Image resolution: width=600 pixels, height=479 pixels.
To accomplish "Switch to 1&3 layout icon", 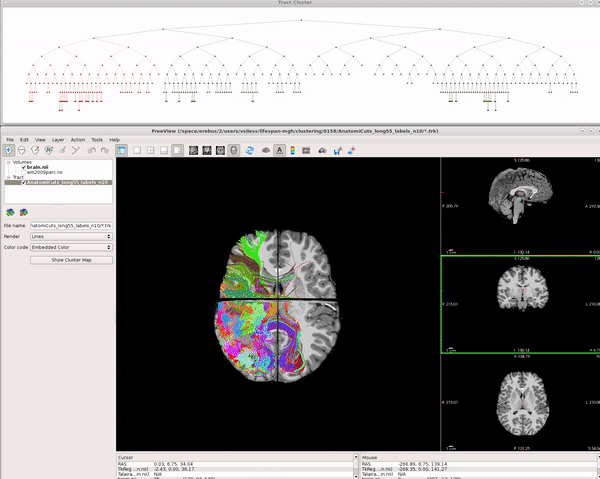I will [x=164, y=150].
